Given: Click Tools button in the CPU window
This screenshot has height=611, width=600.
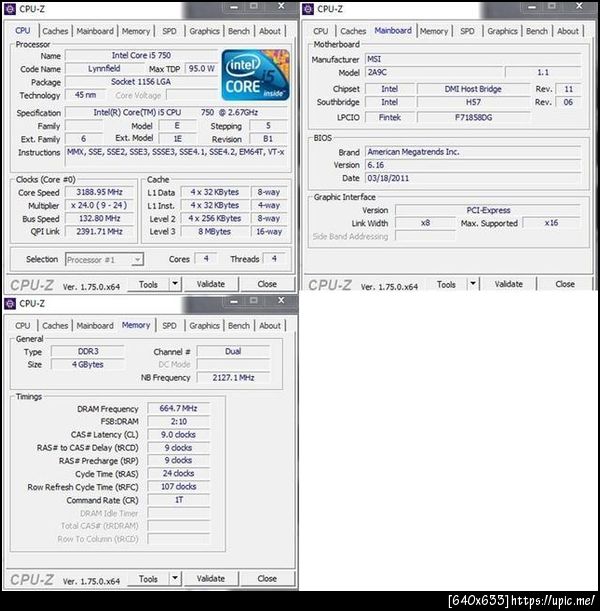Looking at the screenshot, I should pos(148,284).
